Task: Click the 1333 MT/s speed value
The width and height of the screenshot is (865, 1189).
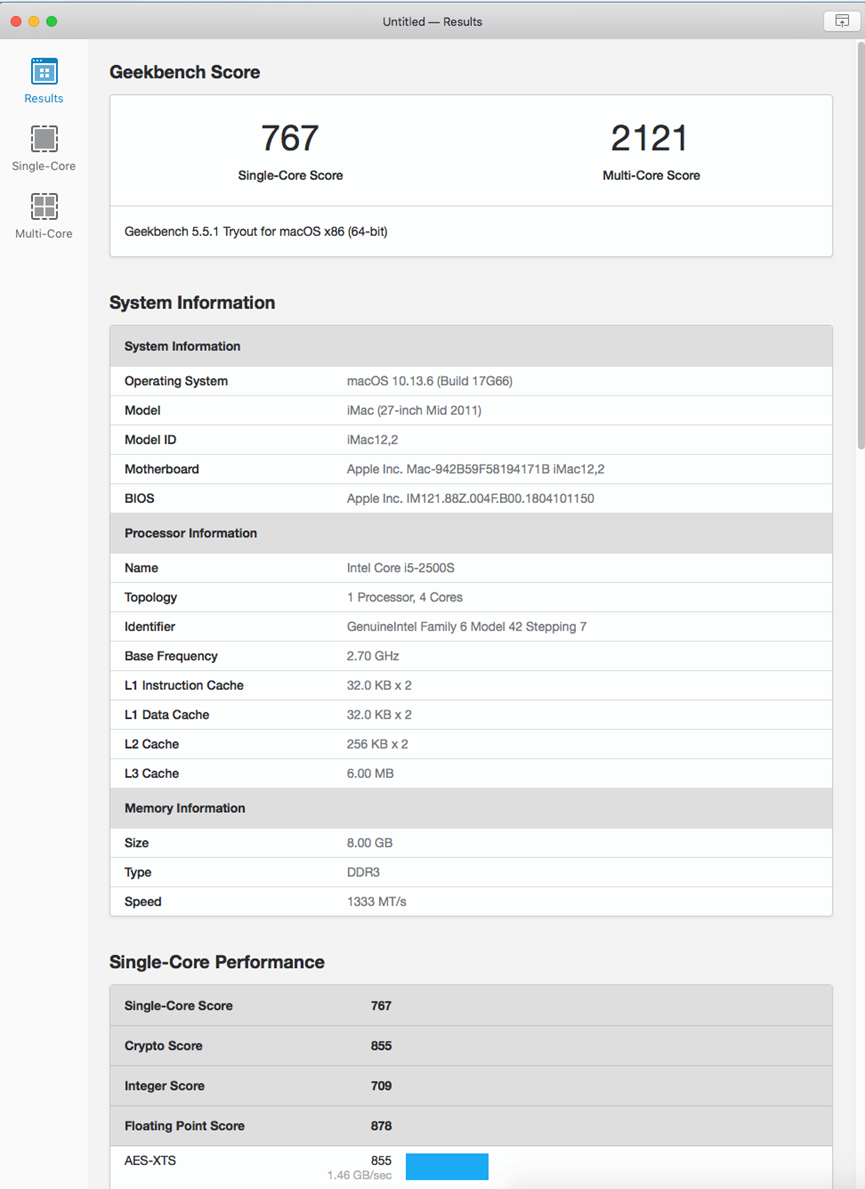Action: point(377,902)
